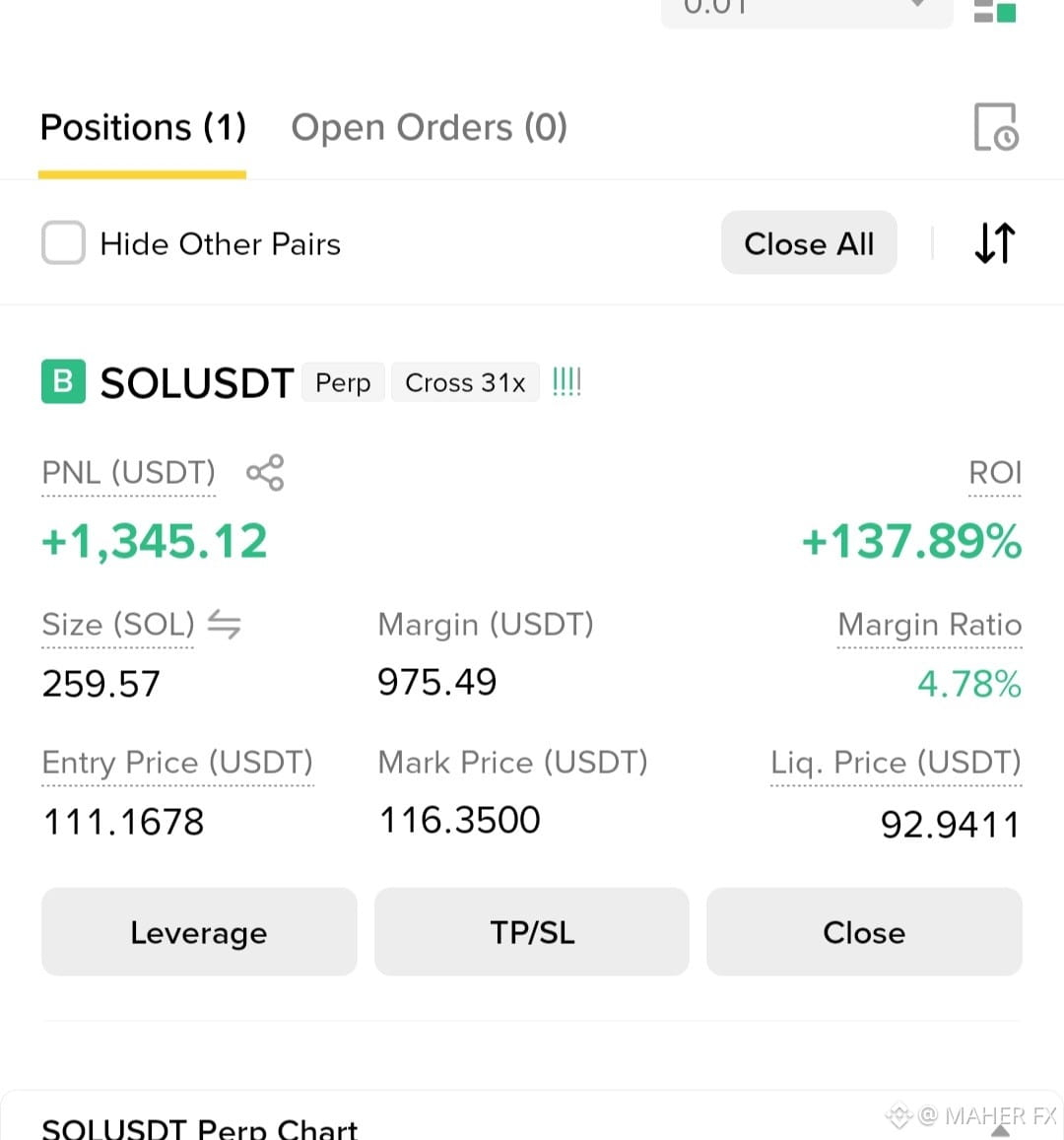Tap the Perp contract tag
Screen dimensions: 1064x1140
(343, 382)
